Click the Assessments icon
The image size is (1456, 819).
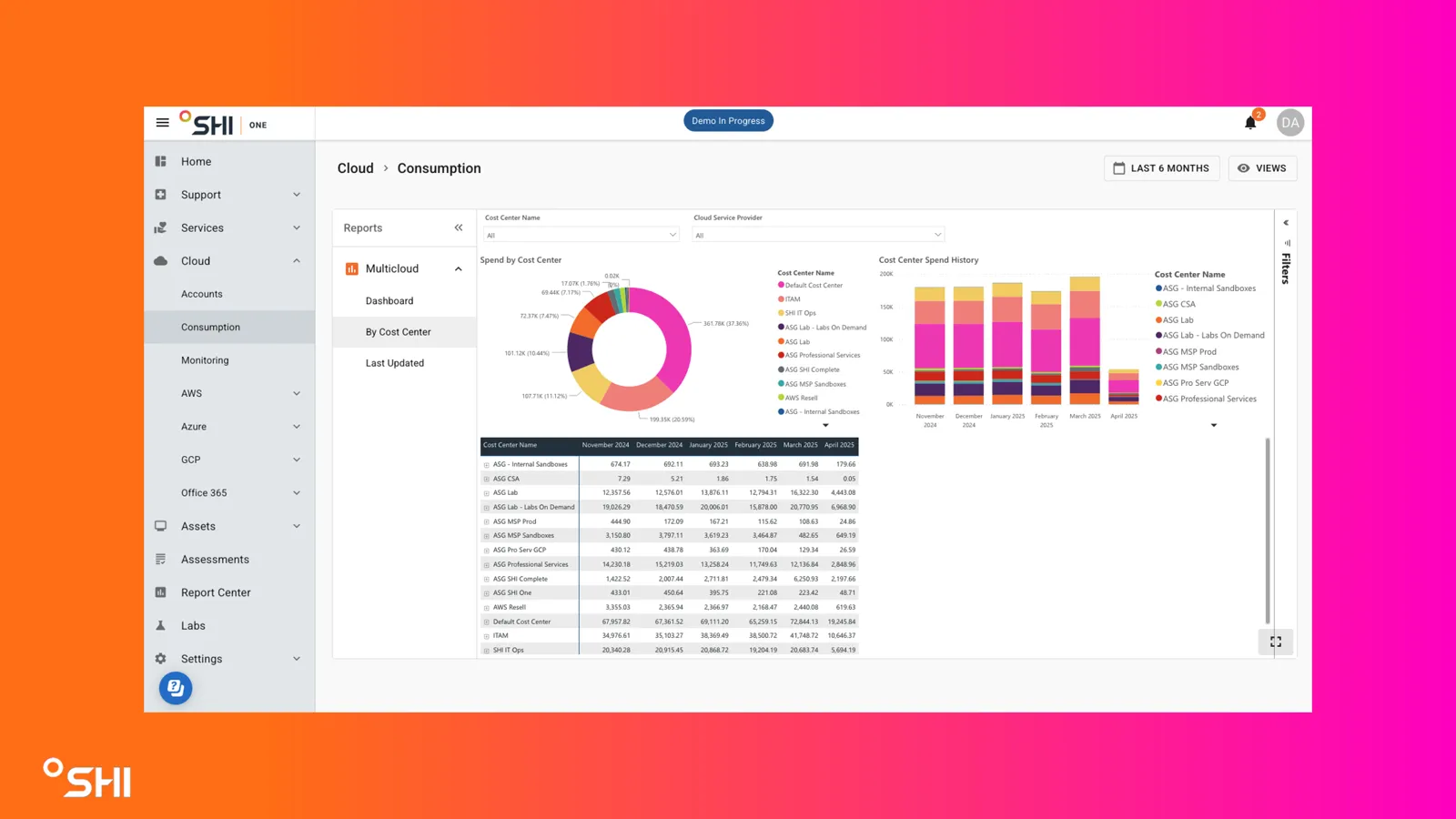[161, 559]
